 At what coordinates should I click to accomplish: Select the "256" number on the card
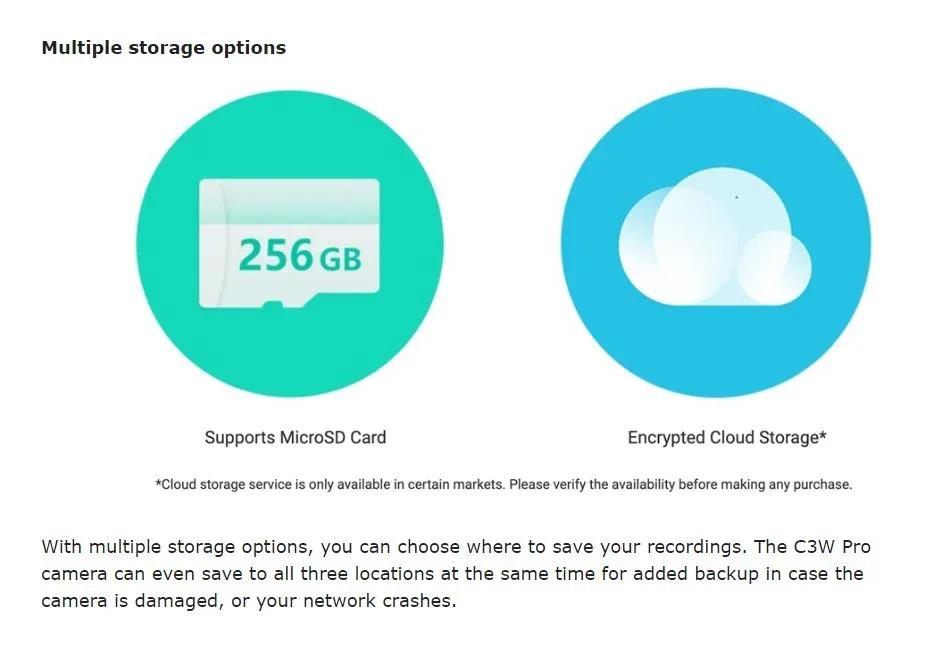click(x=276, y=256)
